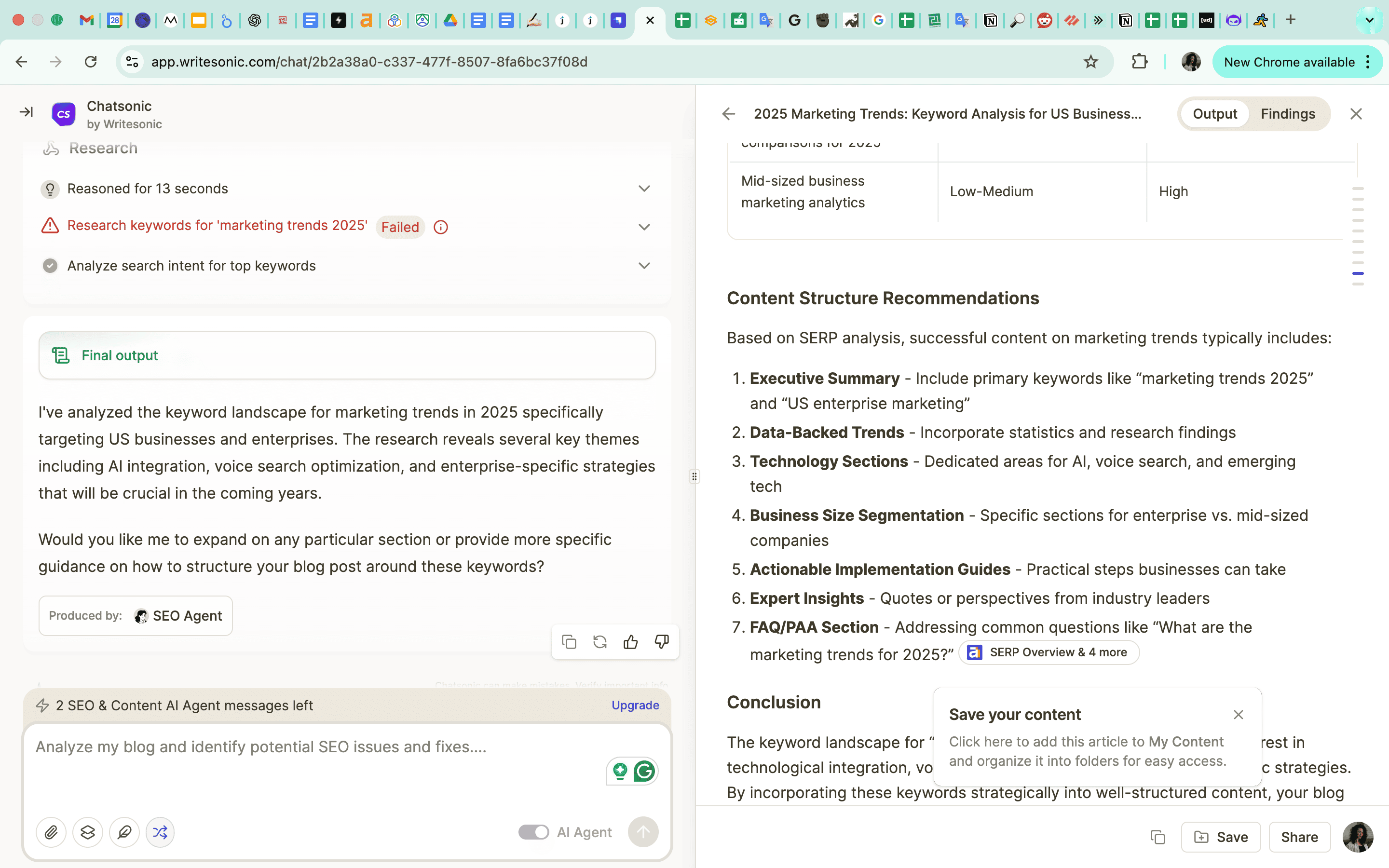
Task: Open the info icon next to Failed
Action: 440,227
